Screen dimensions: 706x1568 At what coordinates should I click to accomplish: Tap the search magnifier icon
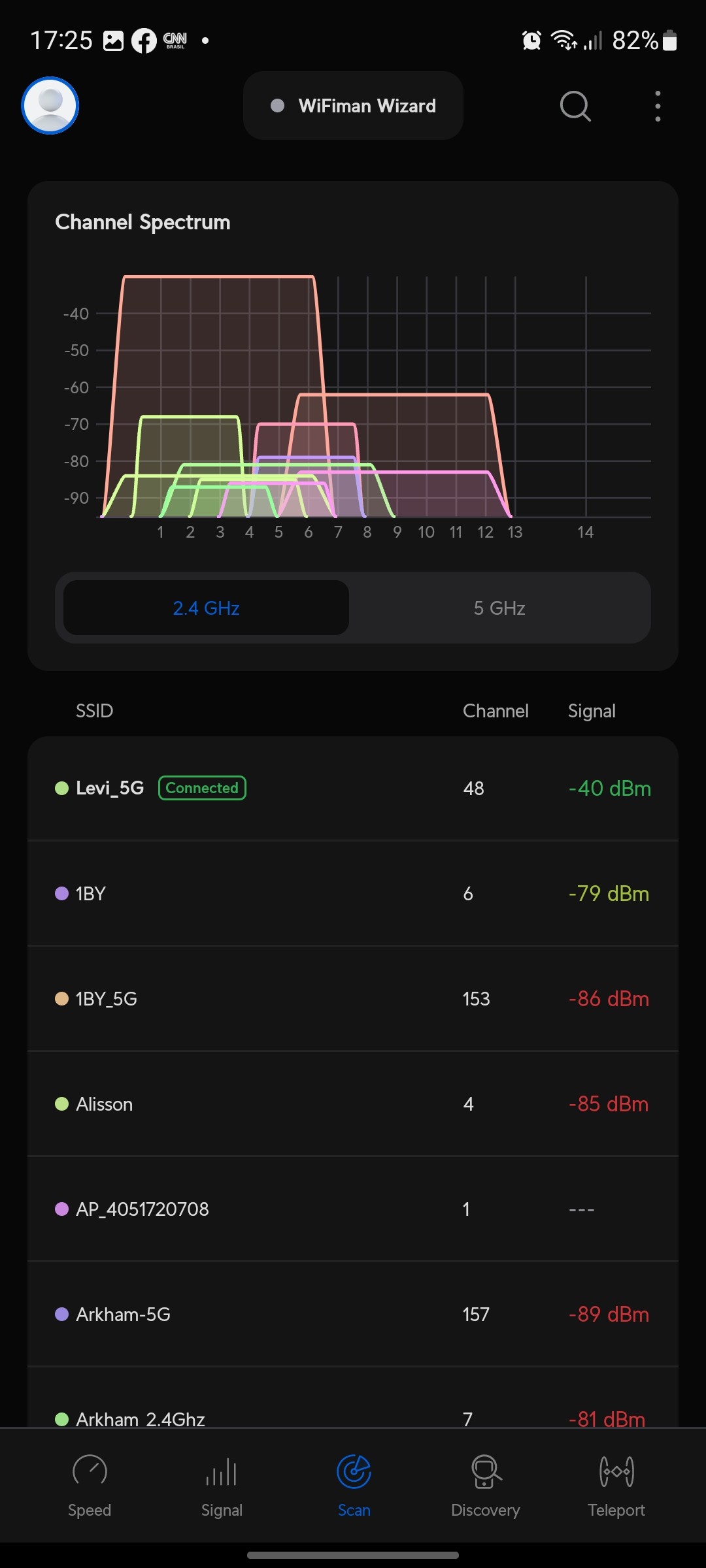tap(575, 106)
